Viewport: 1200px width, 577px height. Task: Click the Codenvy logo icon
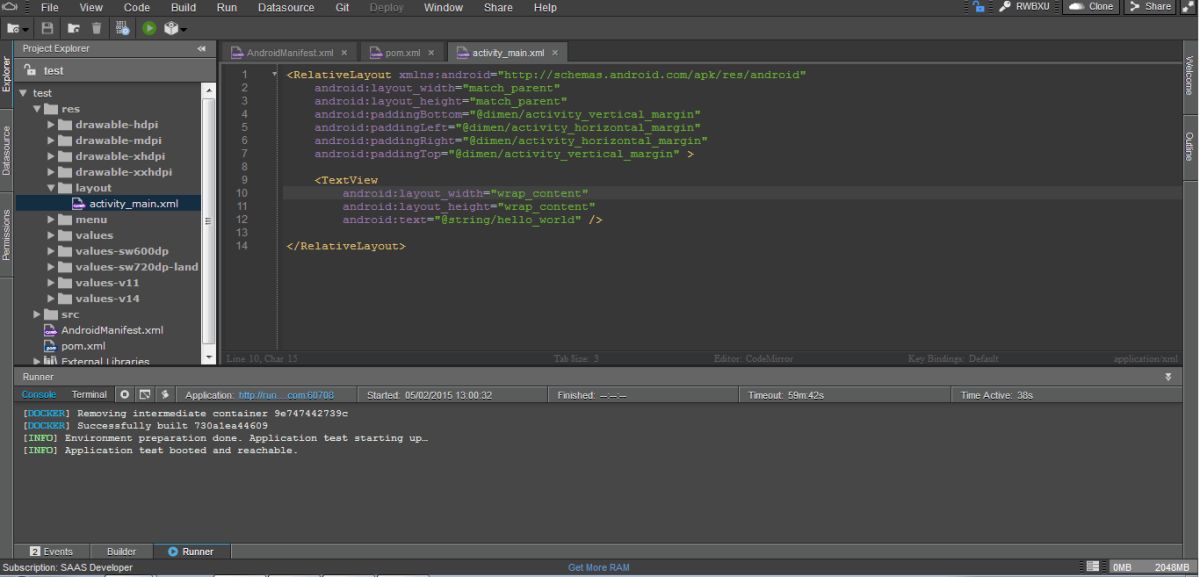click(x=11, y=7)
